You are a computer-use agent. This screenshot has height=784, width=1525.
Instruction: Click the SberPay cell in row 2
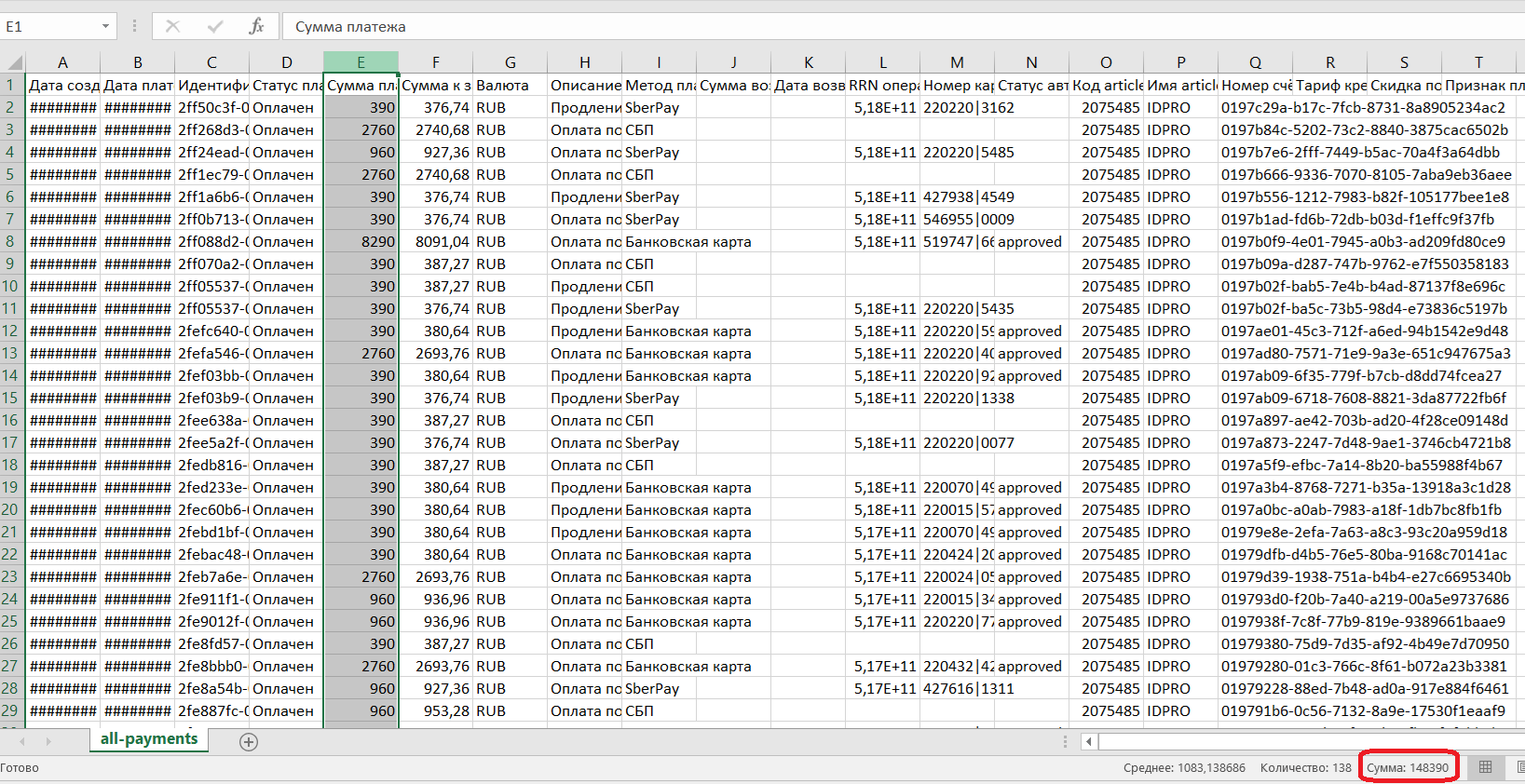coord(659,107)
